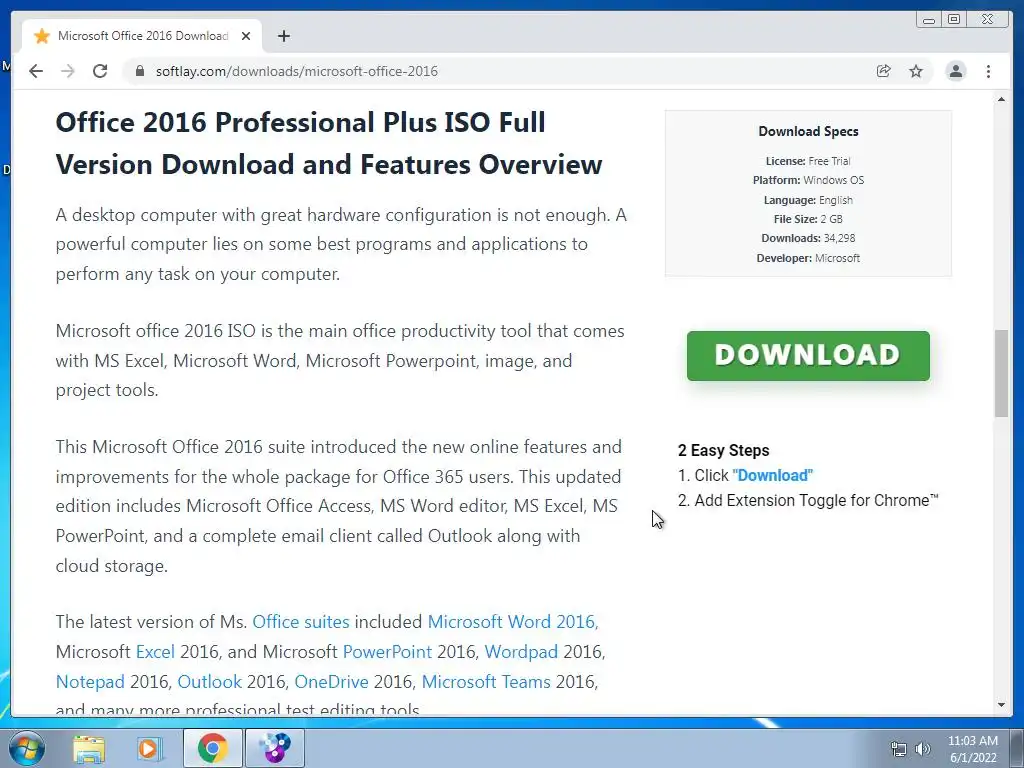Viewport: 1024px width, 768px height.
Task: Click the address bar URL
Action: pos(296,71)
